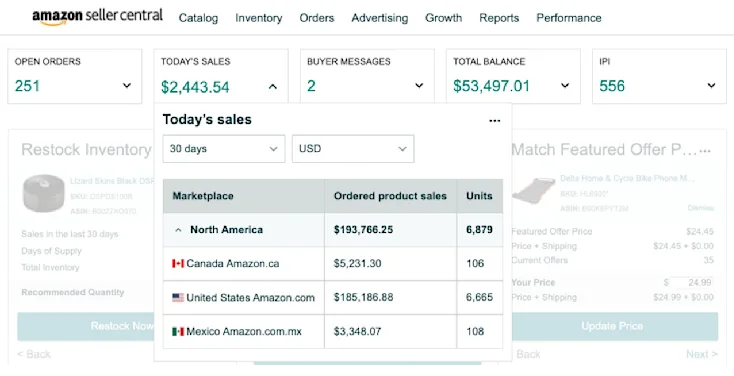The height and width of the screenshot is (376, 734).
Task: Open the 30 days period dropdown
Action: coord(224,149)
